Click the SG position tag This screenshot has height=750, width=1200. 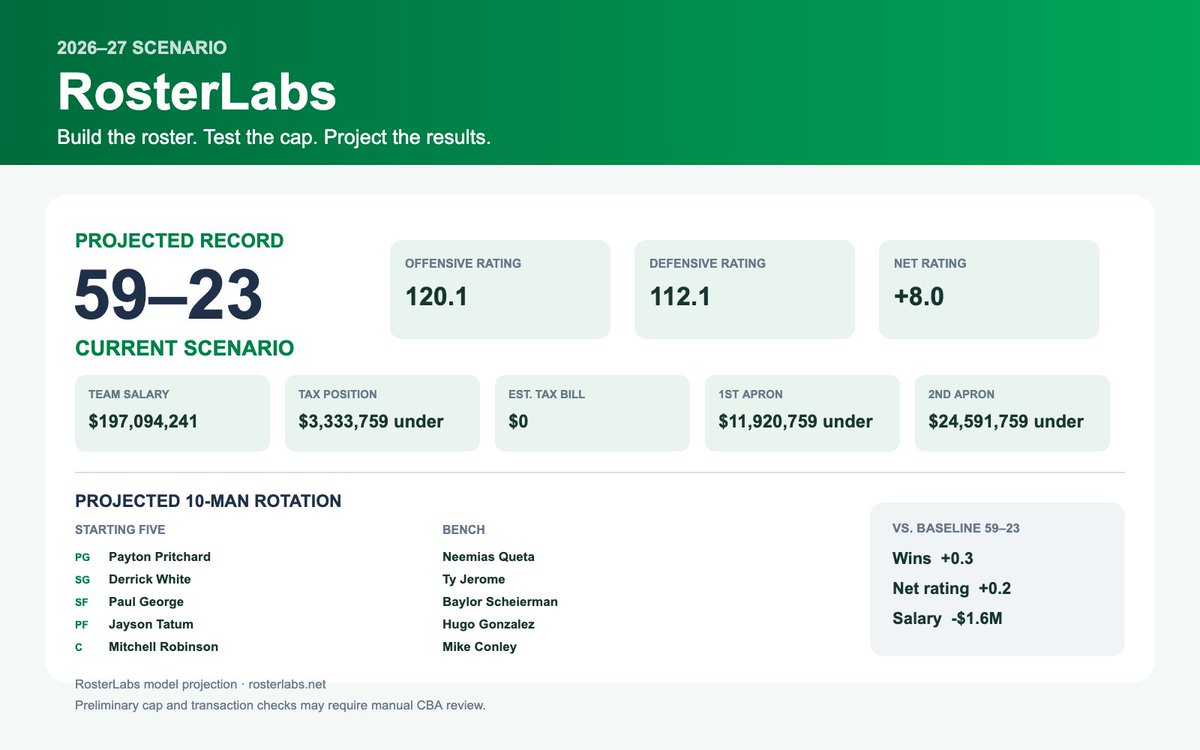point(83,580)
